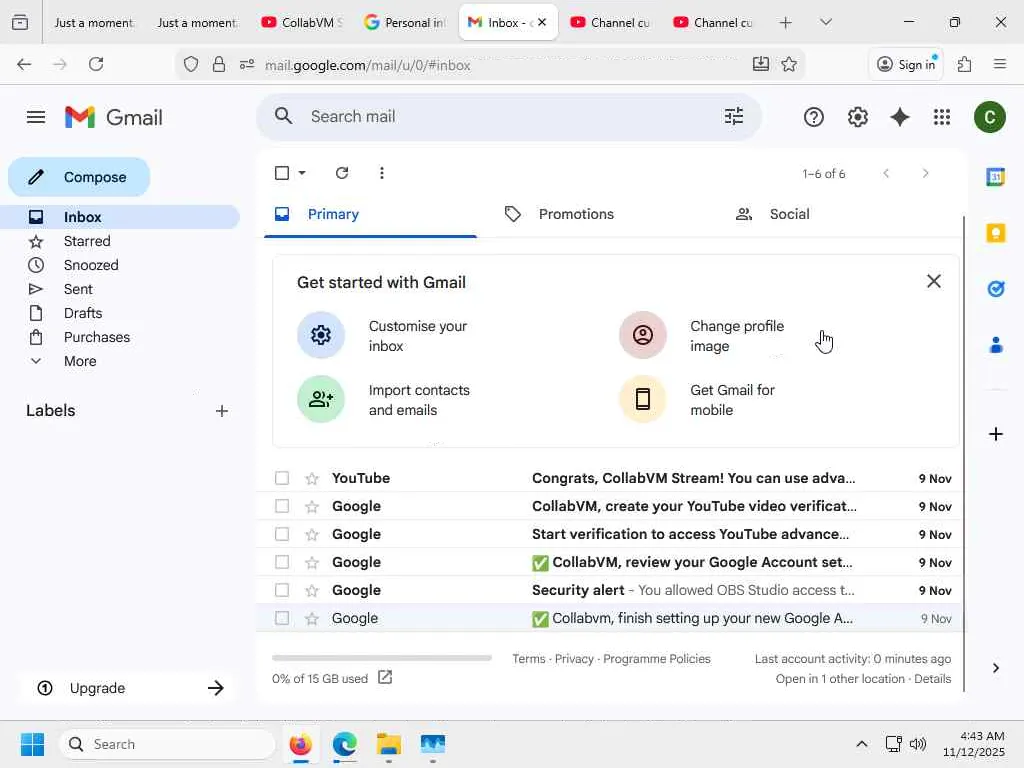Click Get Gmail for mobile icon
The height and width of the screenshot is (768, 1024).
(x=643, y=399)
